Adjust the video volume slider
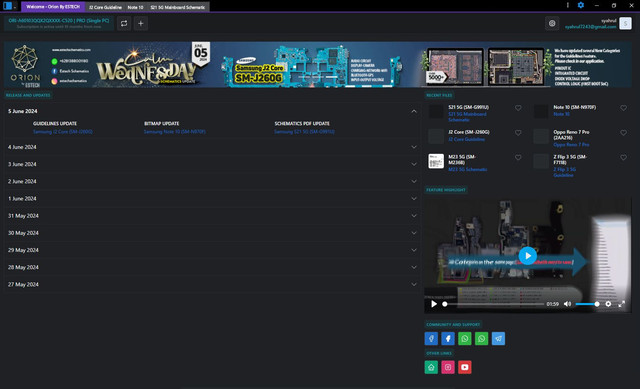The width and height of the screenshot is (640, 389). tap(587, 304)
